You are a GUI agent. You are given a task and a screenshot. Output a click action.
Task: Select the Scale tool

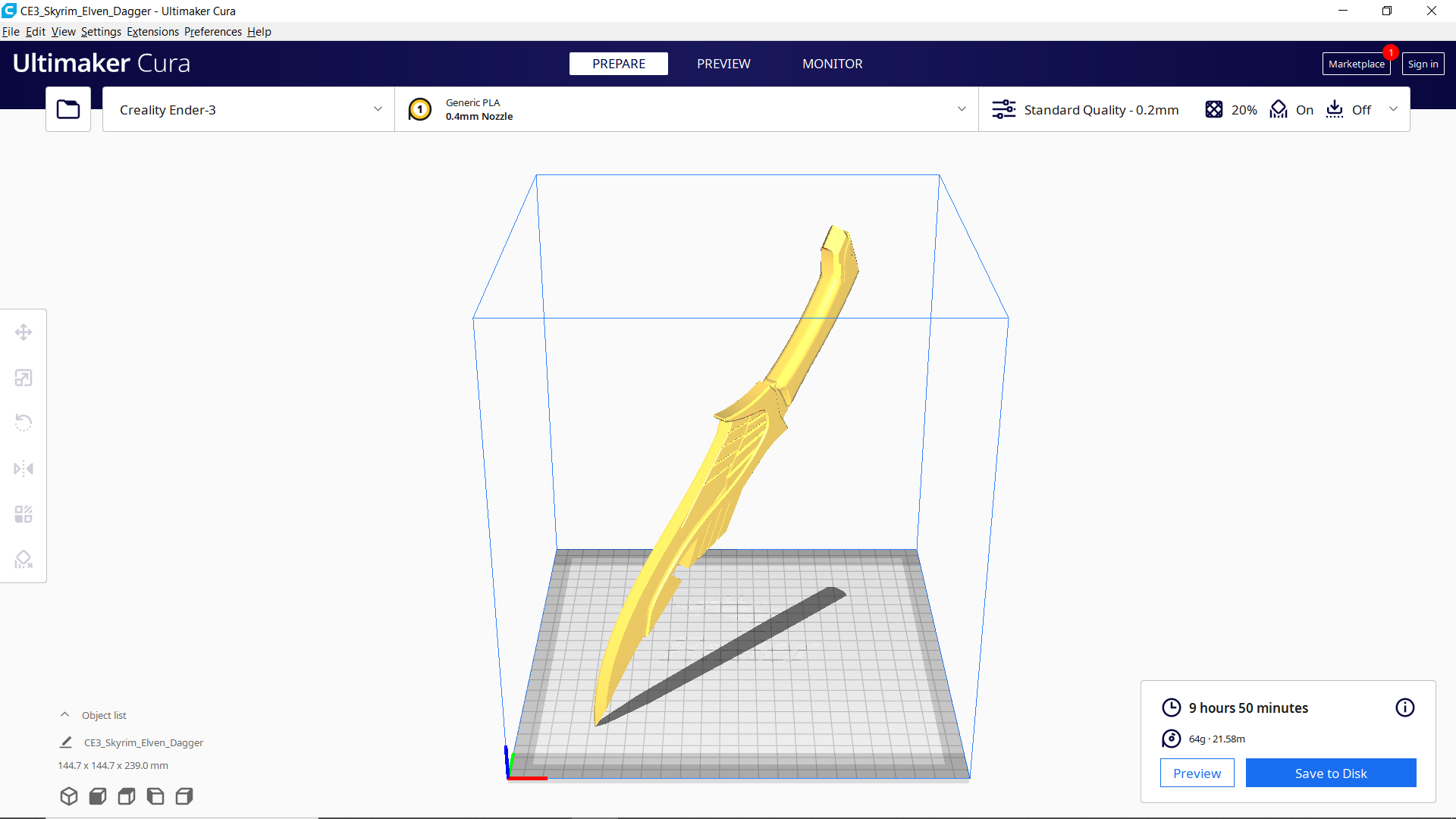[24, 378]
